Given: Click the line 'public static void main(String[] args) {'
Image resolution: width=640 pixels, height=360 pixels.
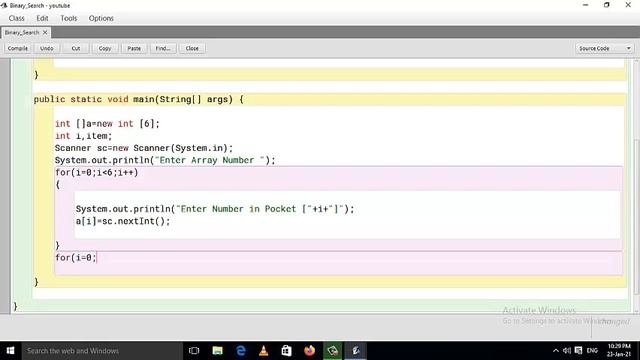Looking at the screenshot, I should click(x=139, y=99).
